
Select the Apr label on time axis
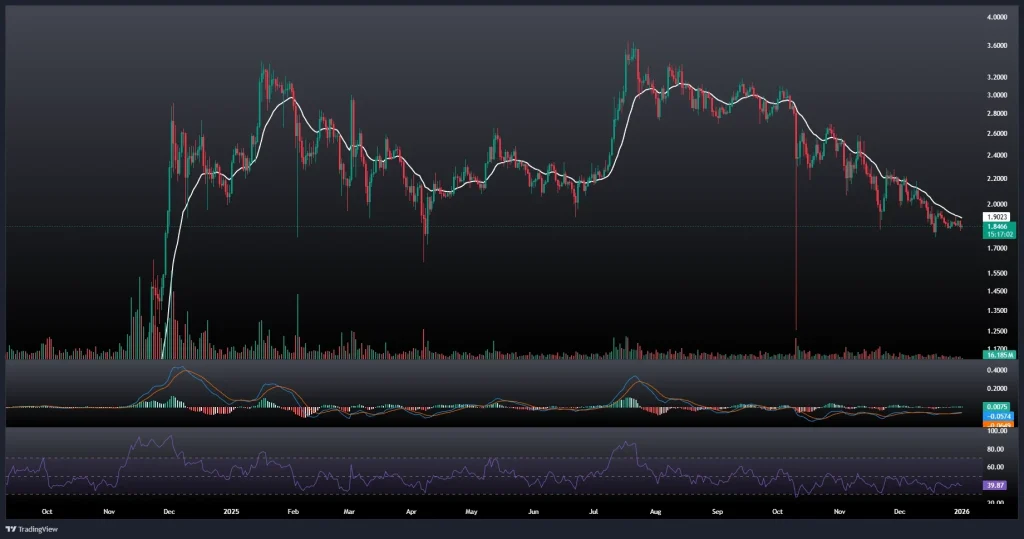click(x=412, y=511)
